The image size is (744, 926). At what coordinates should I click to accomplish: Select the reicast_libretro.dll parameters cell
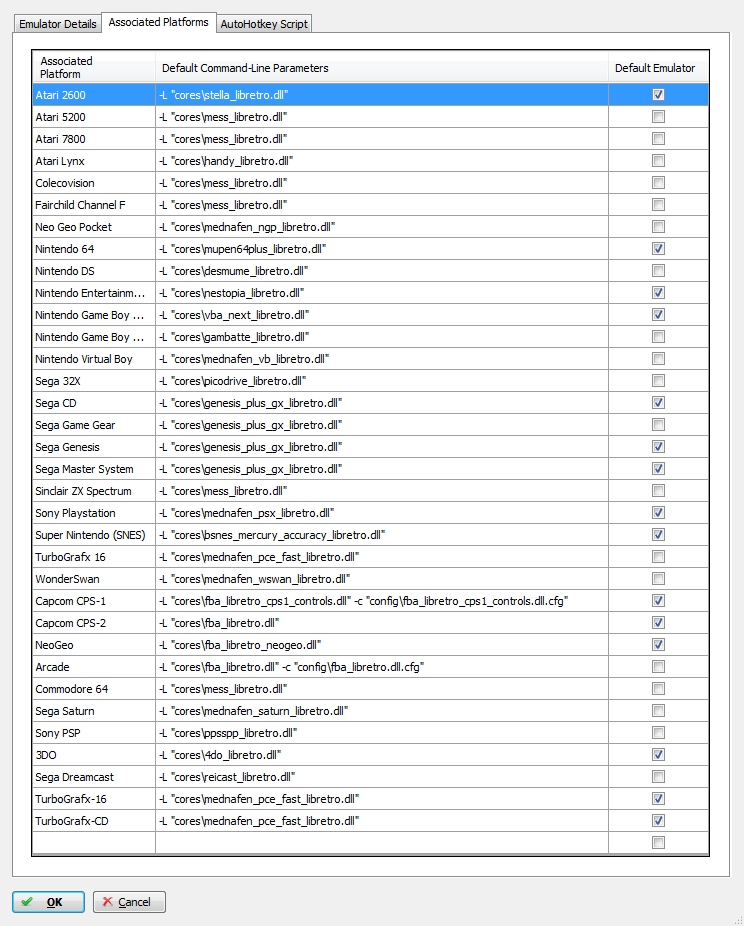pyautogui.click(x=381, y=777)
